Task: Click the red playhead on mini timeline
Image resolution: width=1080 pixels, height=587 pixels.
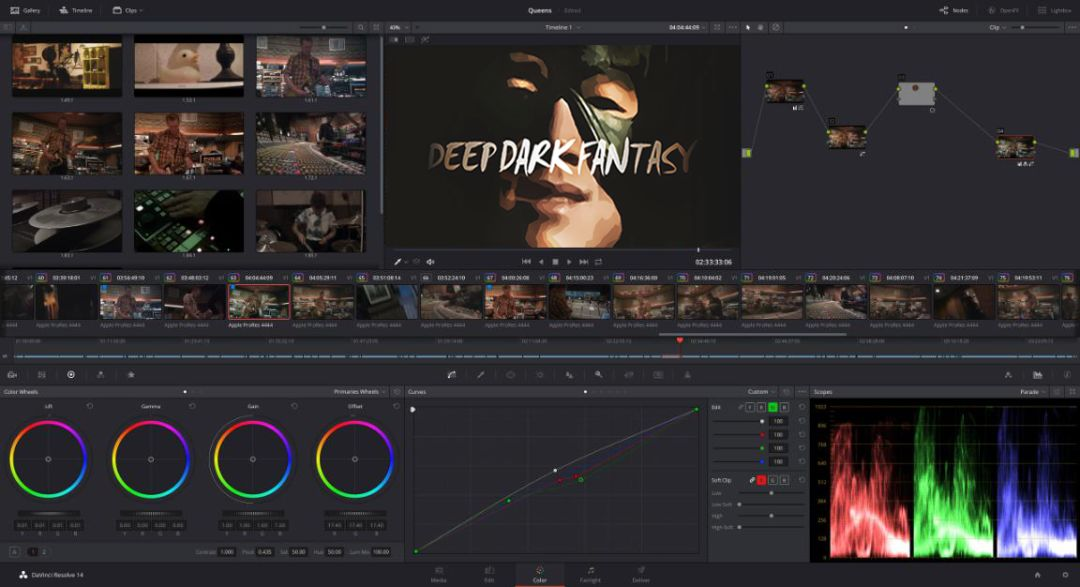Action: [680, 340]
